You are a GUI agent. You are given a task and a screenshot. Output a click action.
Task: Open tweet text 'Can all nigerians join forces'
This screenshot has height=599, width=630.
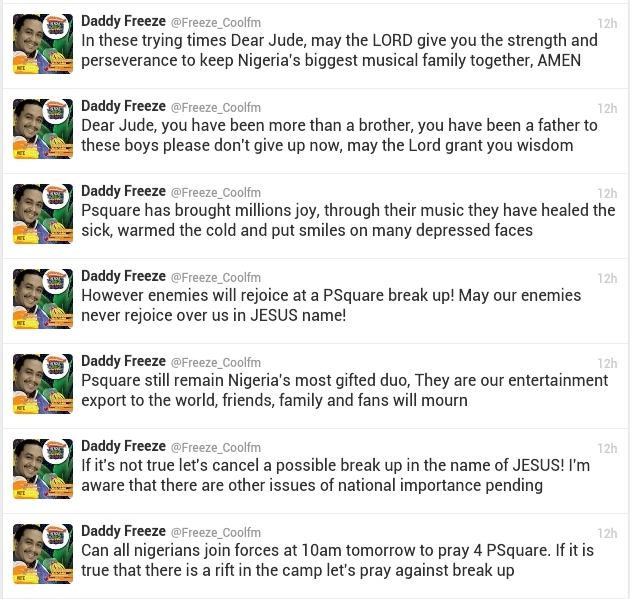pyautogui.click(x=338, y=560)
